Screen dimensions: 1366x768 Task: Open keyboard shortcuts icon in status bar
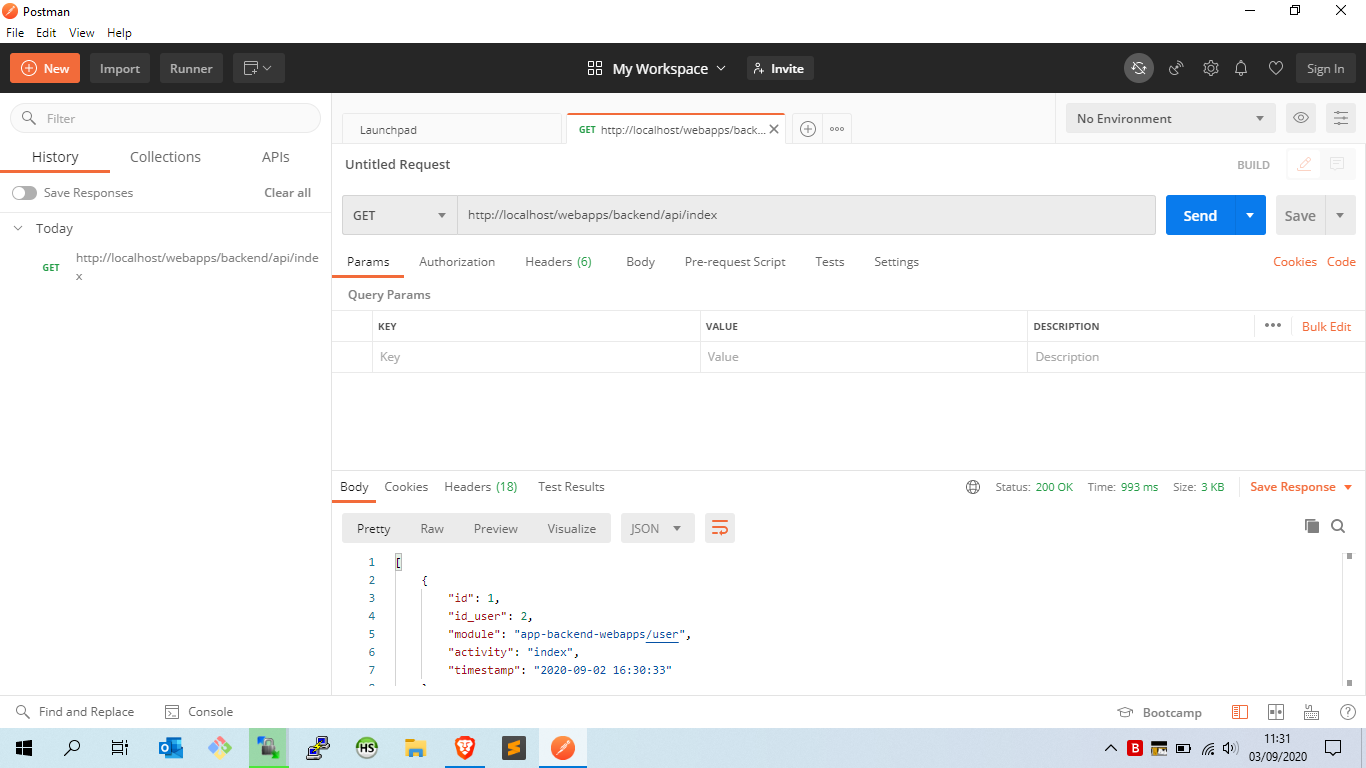1311,712
